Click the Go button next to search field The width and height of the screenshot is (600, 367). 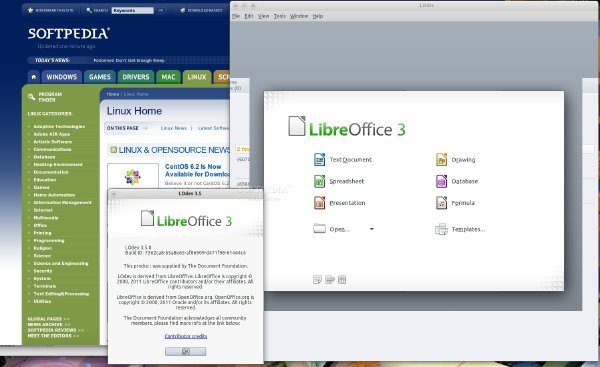(161, 10)
